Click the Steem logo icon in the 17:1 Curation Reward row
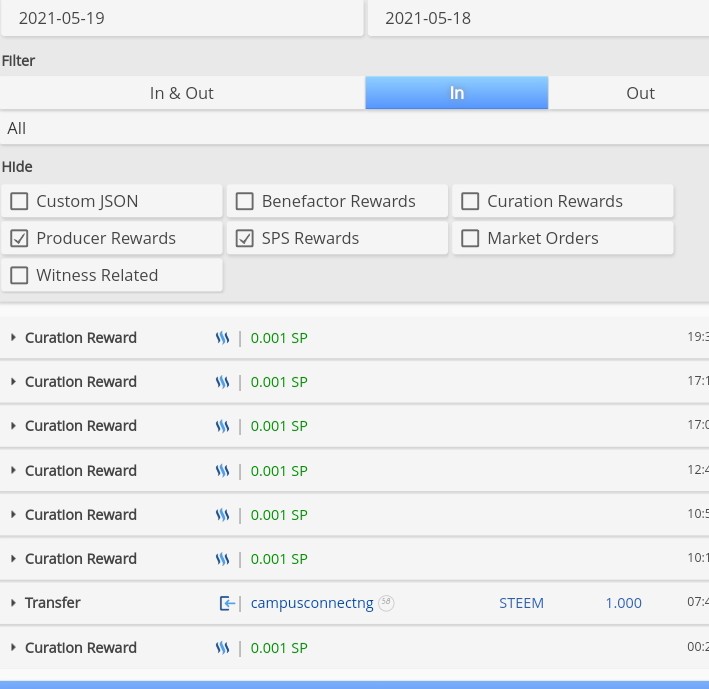The width and height of the screenshot is (709, 689). click(x=222, y=382)
